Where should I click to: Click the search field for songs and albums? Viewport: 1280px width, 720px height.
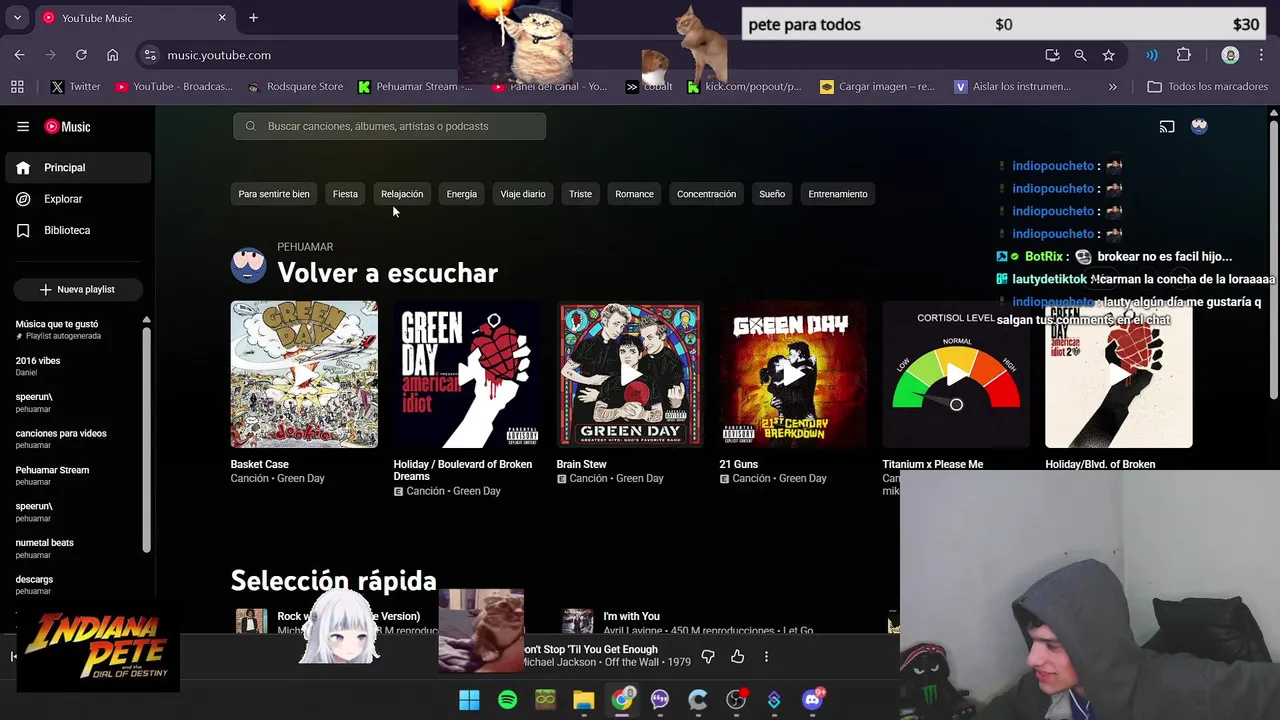[390, 126]
